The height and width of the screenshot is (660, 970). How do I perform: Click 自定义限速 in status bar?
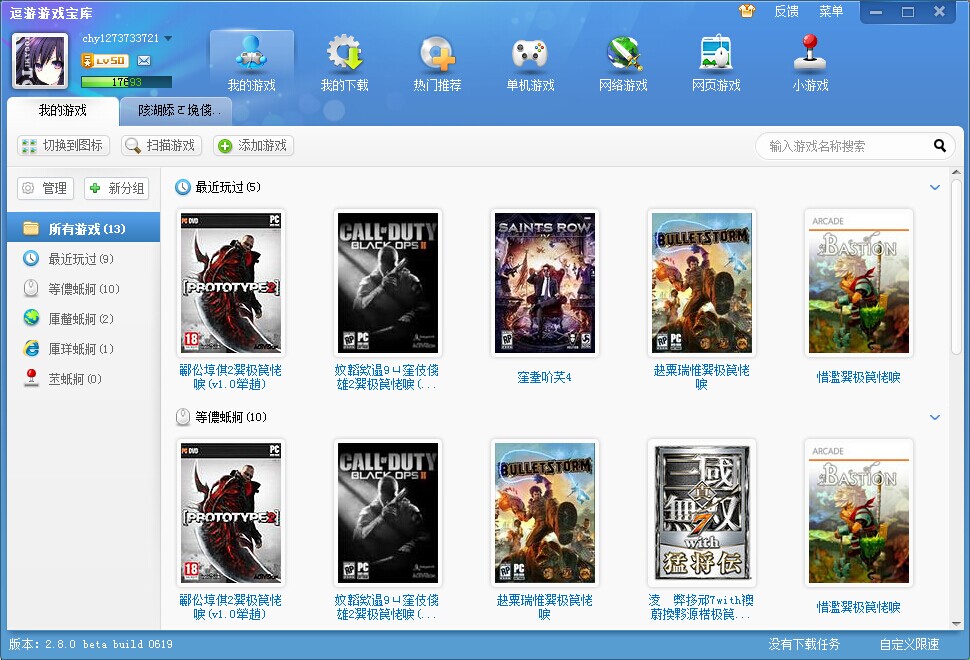pyautogui.click(x=909, y=645)
